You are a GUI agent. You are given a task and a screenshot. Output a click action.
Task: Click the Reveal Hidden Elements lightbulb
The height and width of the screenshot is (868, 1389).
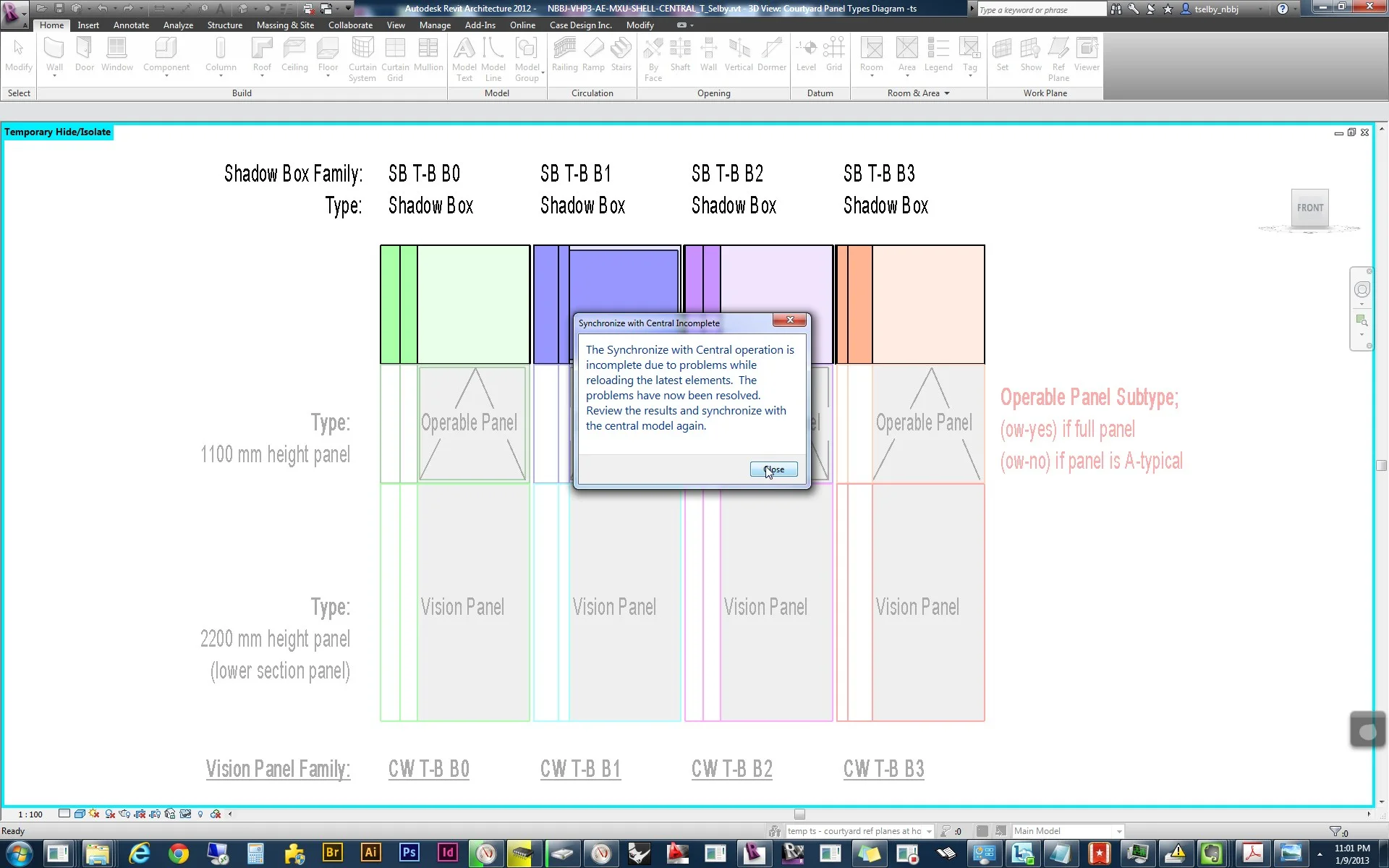[200, 814]
